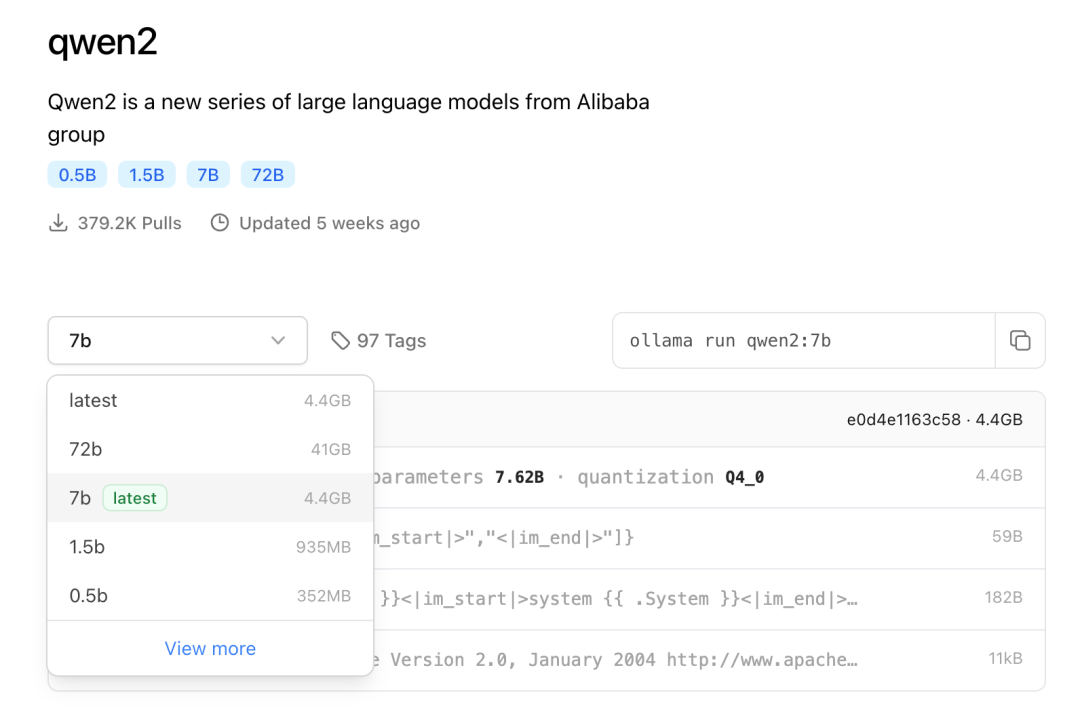Copy the ollama run command
This screenshot has height=712, width=1080.
coord(1020,341)
